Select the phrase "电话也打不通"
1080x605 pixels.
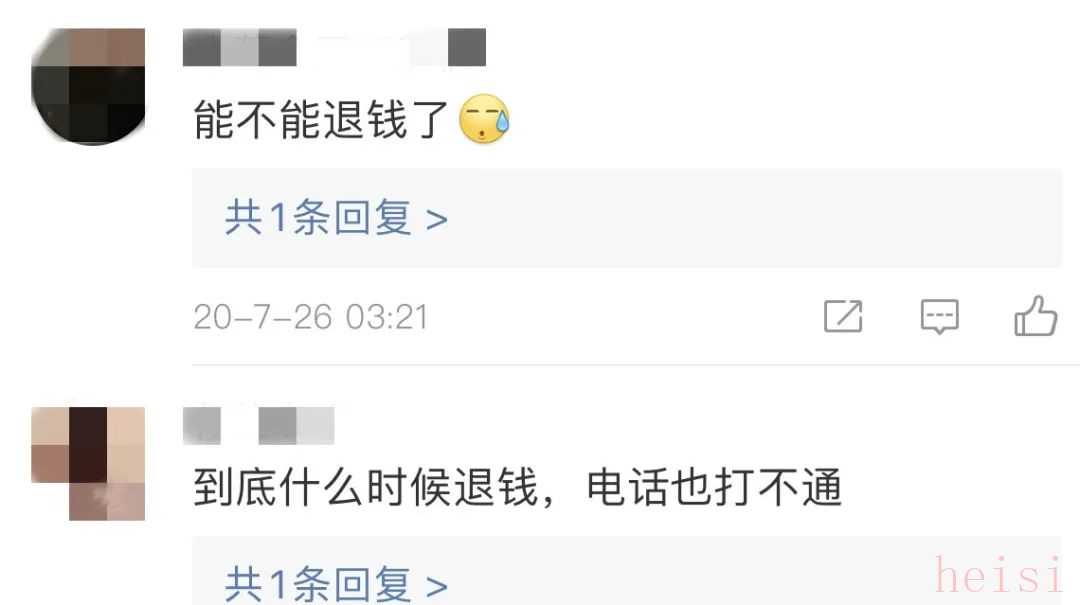click(714, 487)
